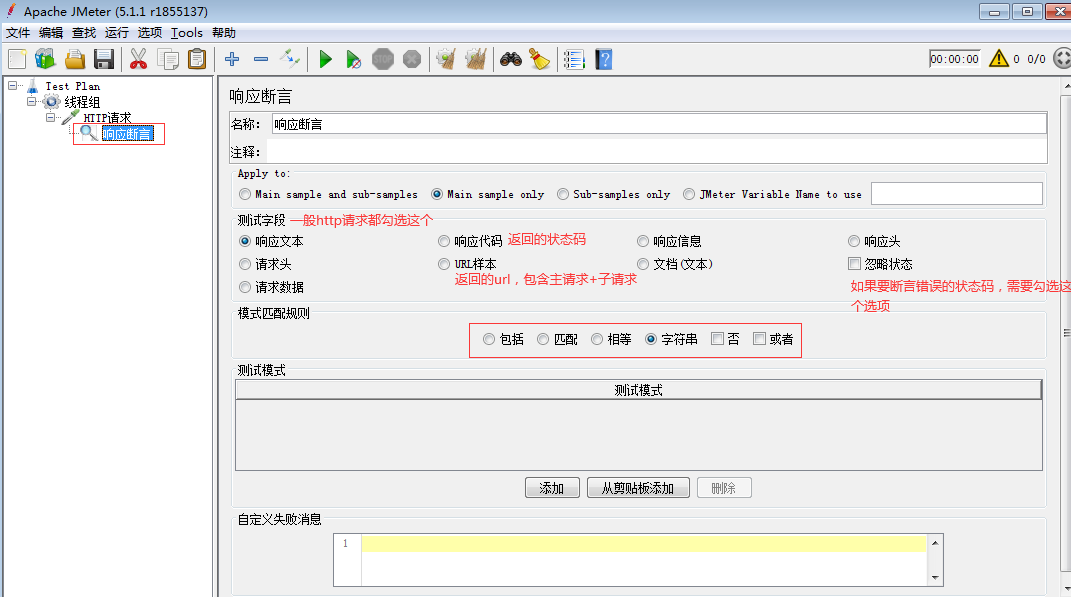This screenshot has height=597, width=1071.
Task: Open the 编辑 menu
Action: click(x=51, y=33)
